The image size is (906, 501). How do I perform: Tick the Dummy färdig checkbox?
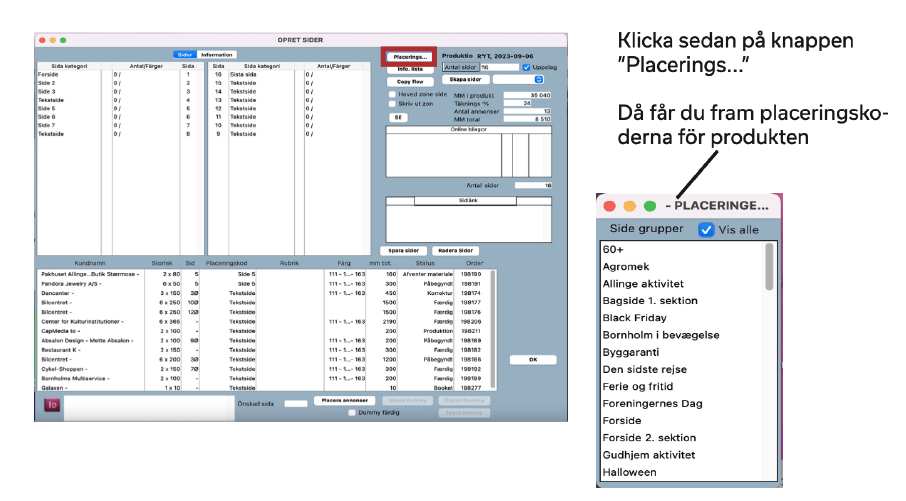[351, 411]
